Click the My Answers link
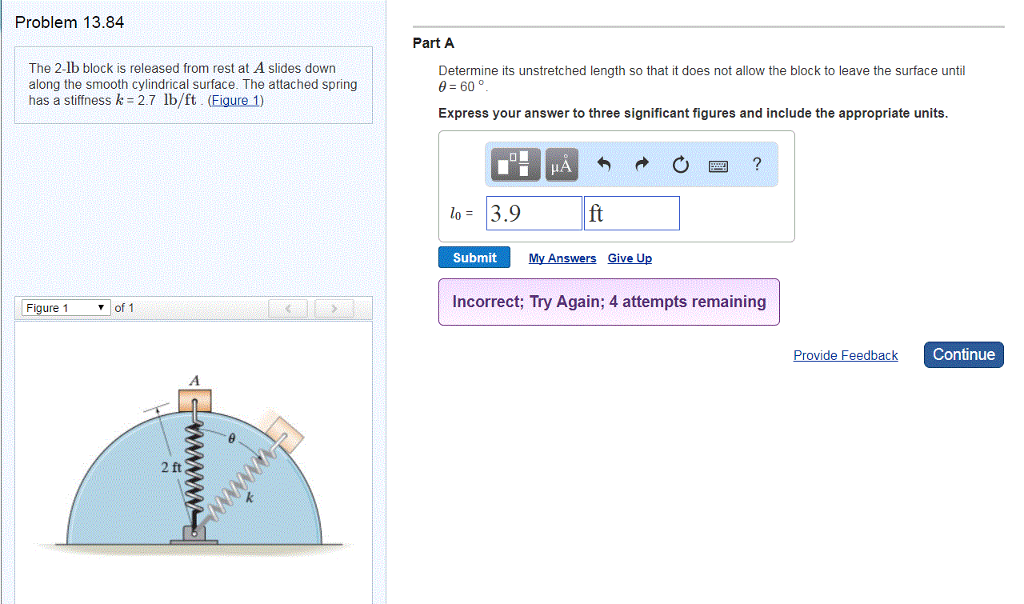 pyautogui.click(x=562, y=258)
